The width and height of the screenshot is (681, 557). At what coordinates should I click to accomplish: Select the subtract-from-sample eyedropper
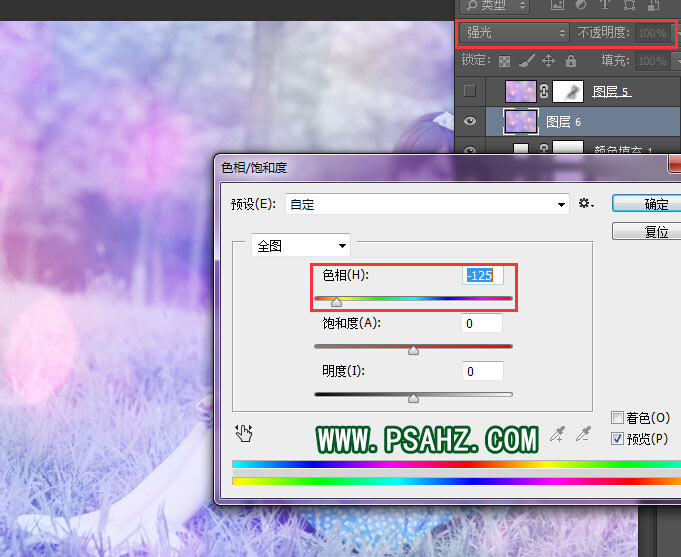(584, 434)
